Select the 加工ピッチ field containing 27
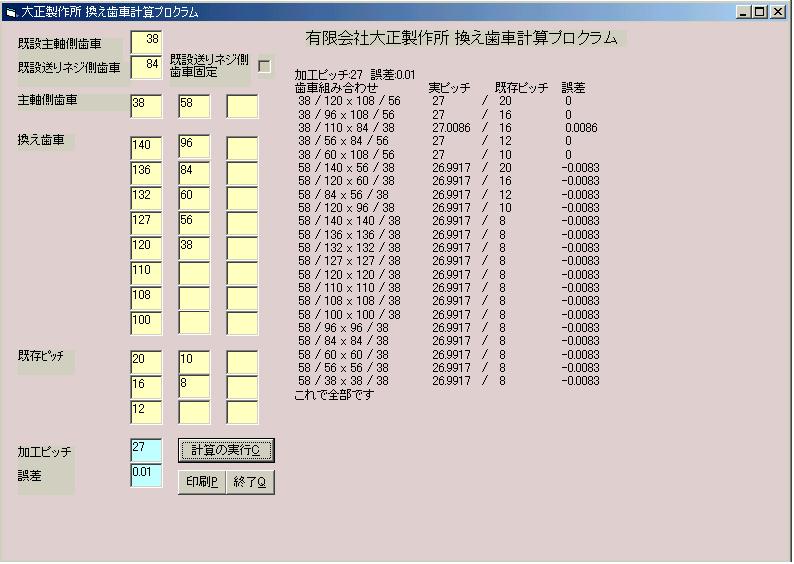The image size is (794, 564). coord(146,450)
